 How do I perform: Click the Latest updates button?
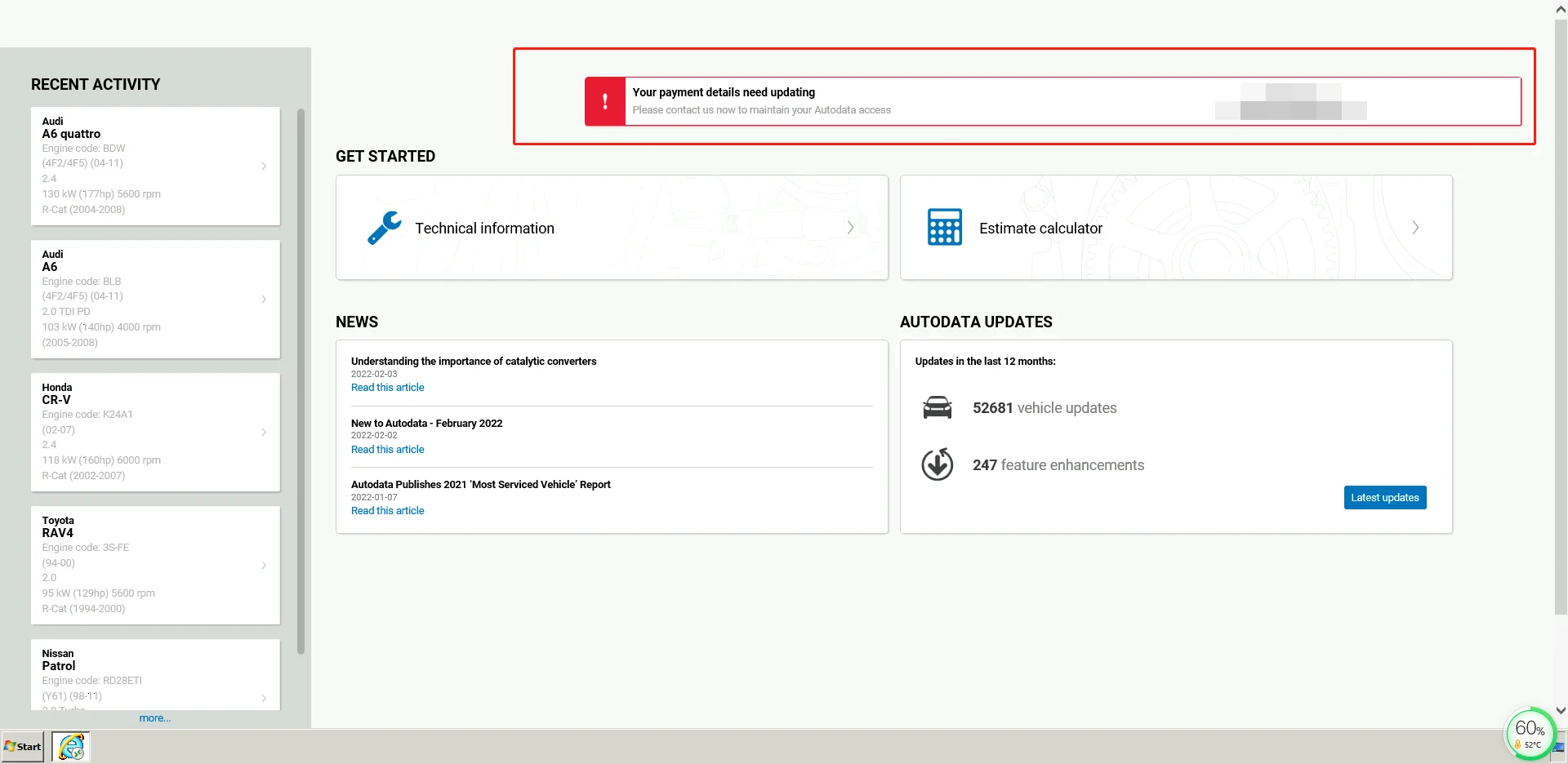click(x=1385, y=497)
